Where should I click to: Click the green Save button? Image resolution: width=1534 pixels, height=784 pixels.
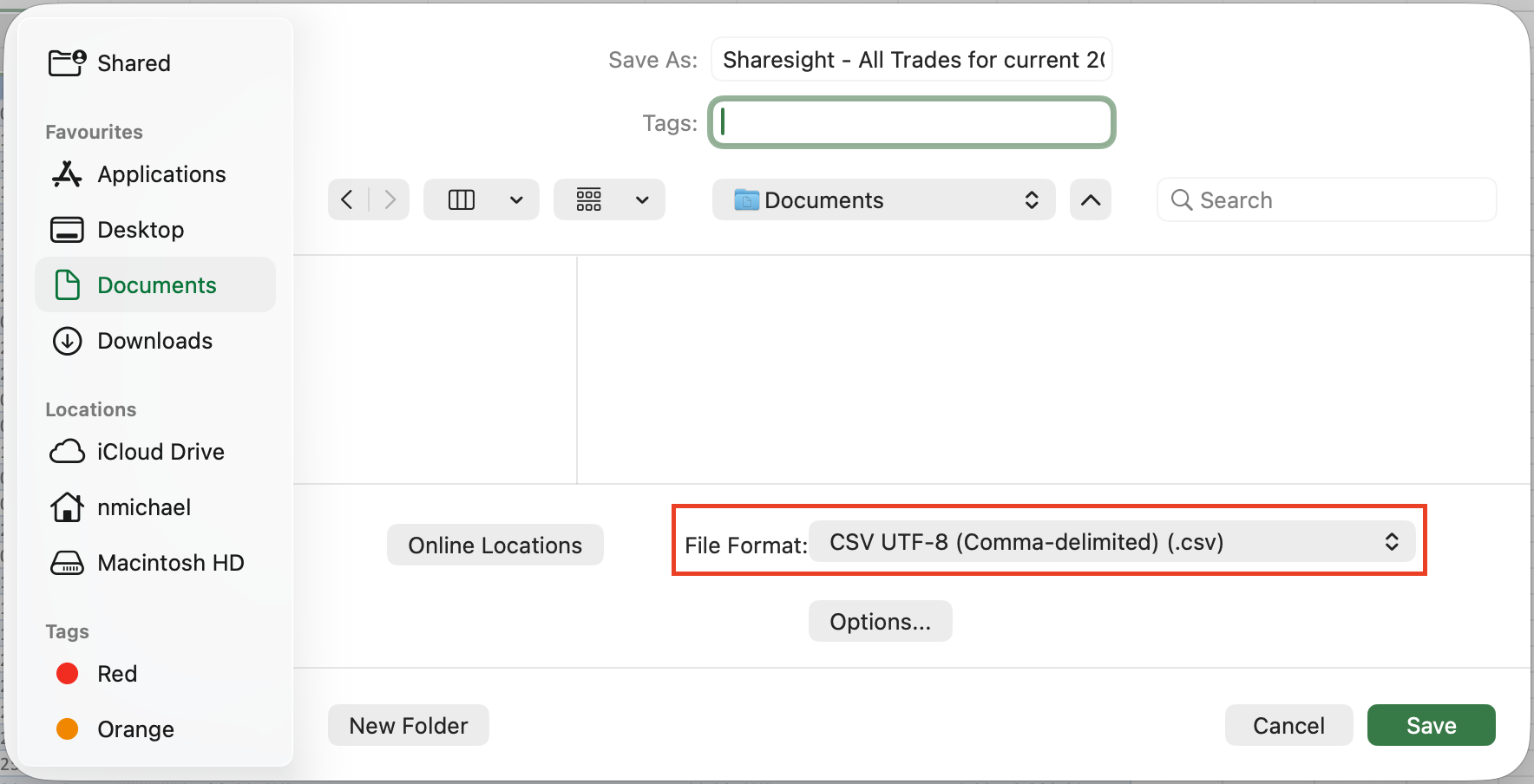1432,725
